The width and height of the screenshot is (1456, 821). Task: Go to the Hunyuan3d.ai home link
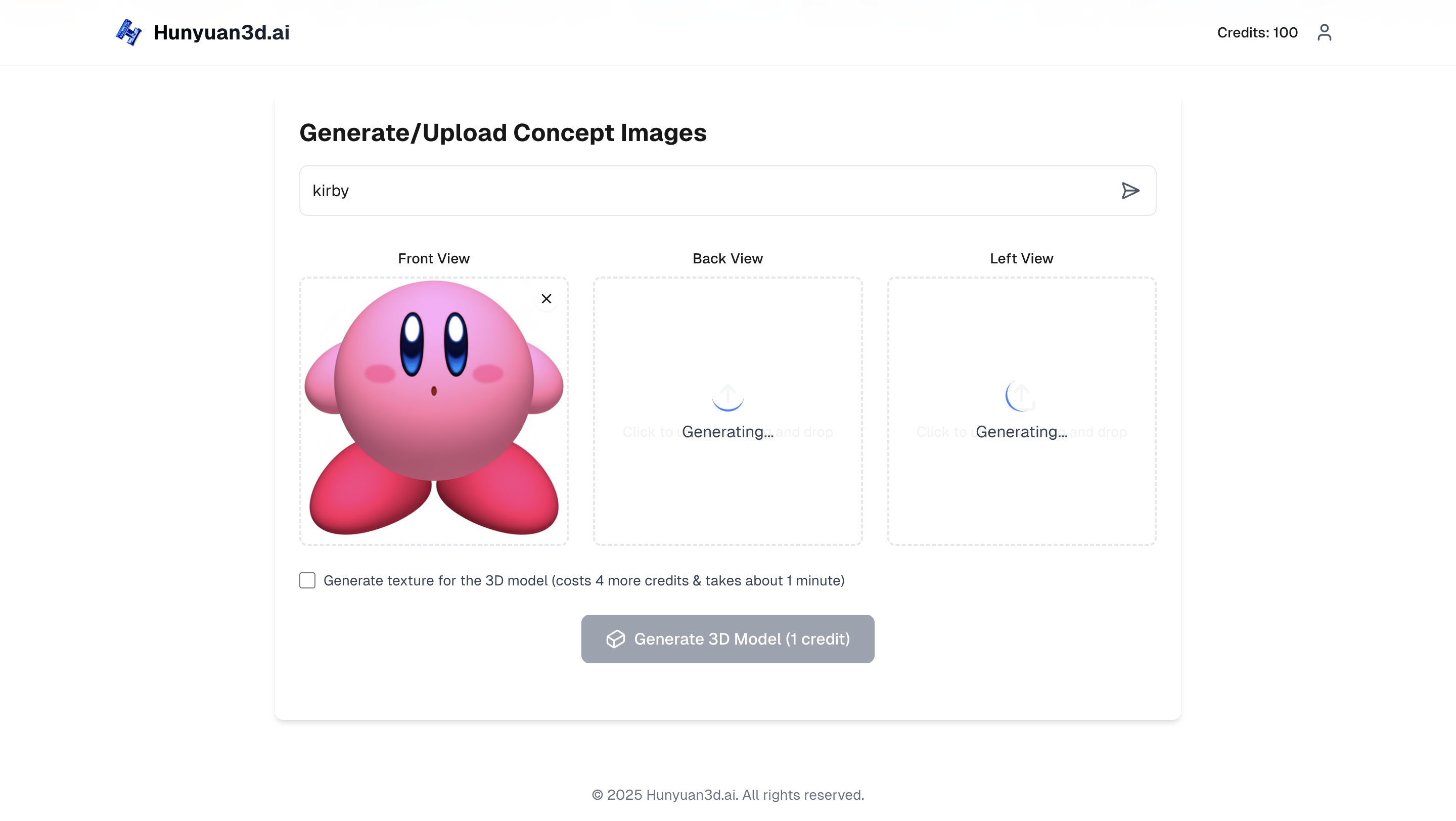[221, 32]
